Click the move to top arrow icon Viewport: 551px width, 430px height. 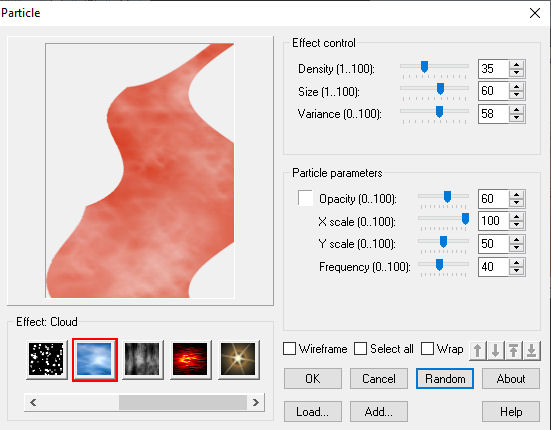513,350
